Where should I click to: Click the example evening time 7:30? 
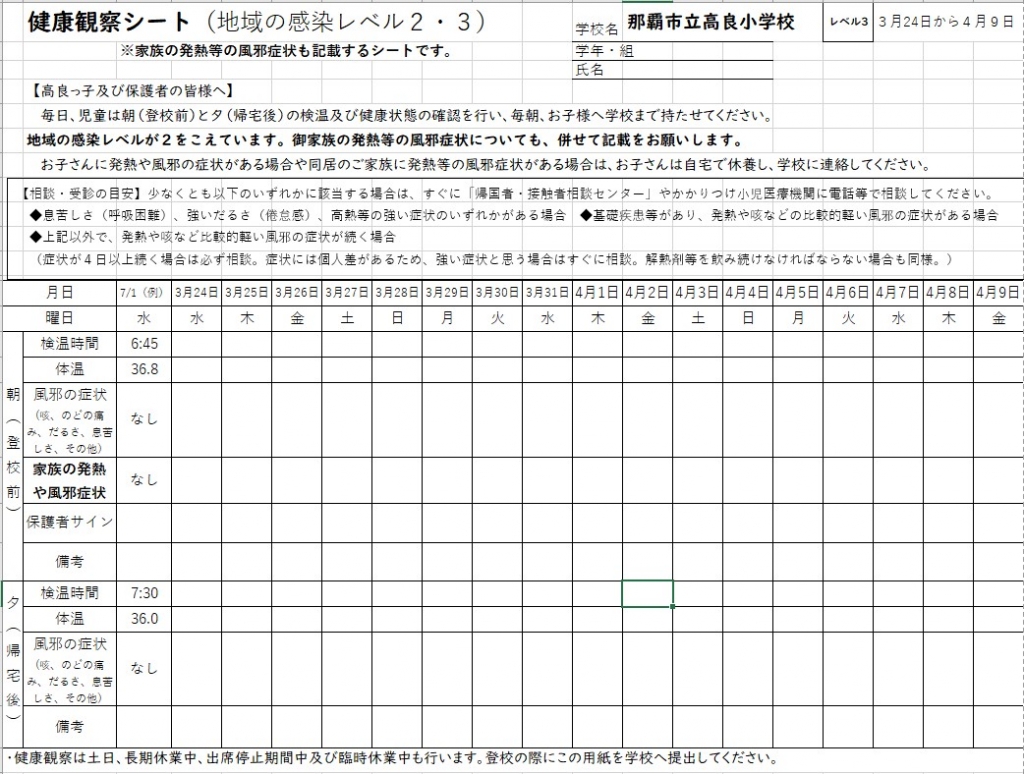coord(144,593)
